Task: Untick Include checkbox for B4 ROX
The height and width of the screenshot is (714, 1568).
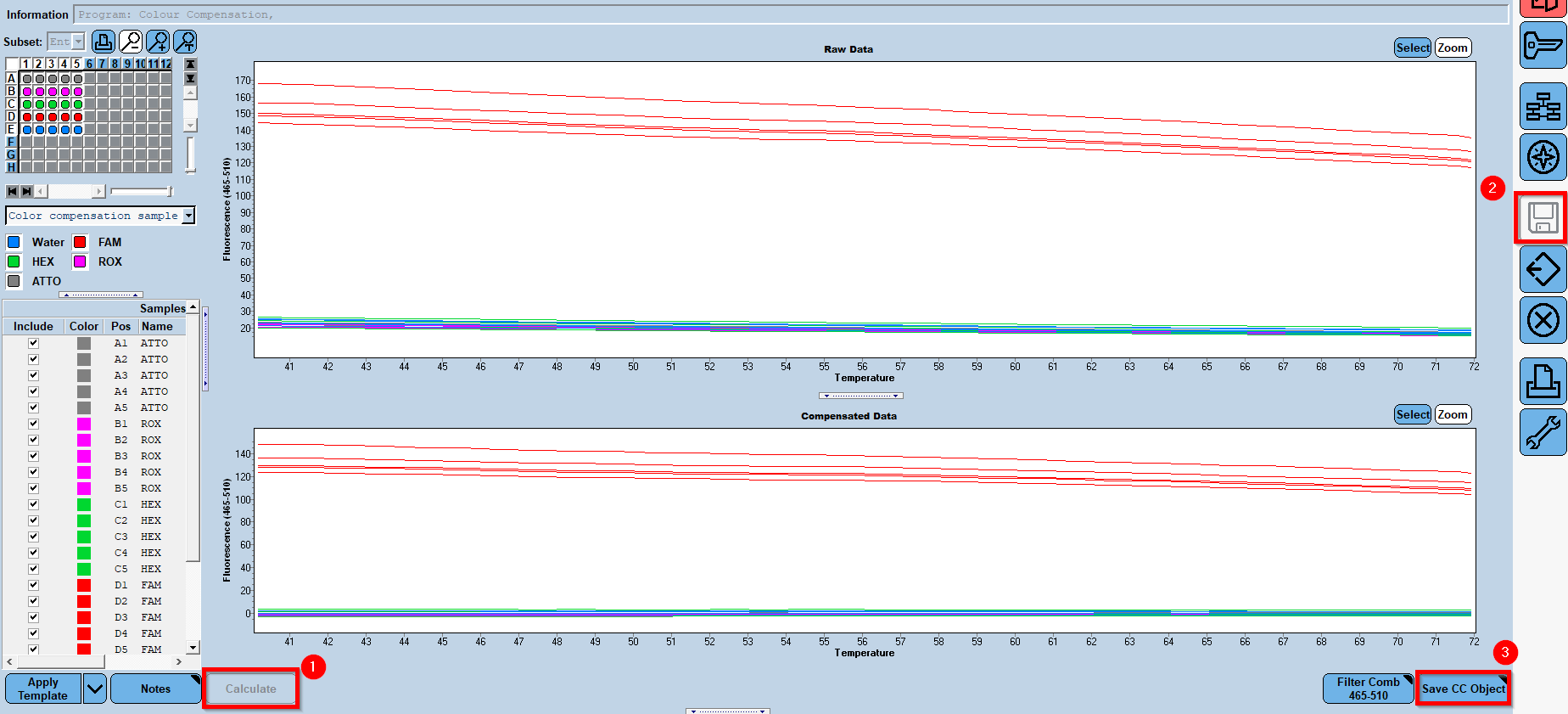Action: [x=33, y=472]
